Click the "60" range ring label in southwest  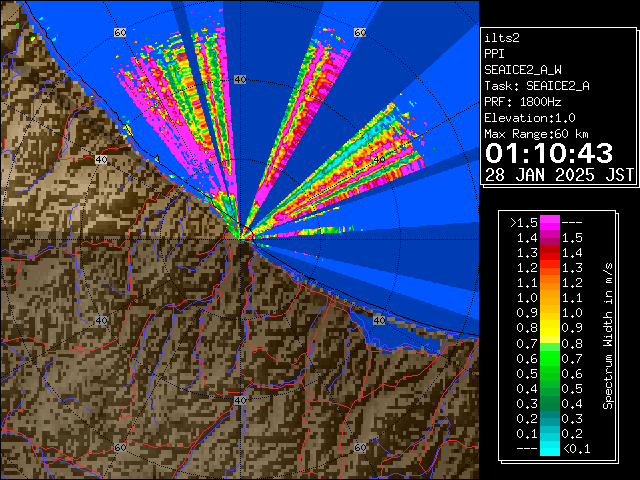[120, 447]
